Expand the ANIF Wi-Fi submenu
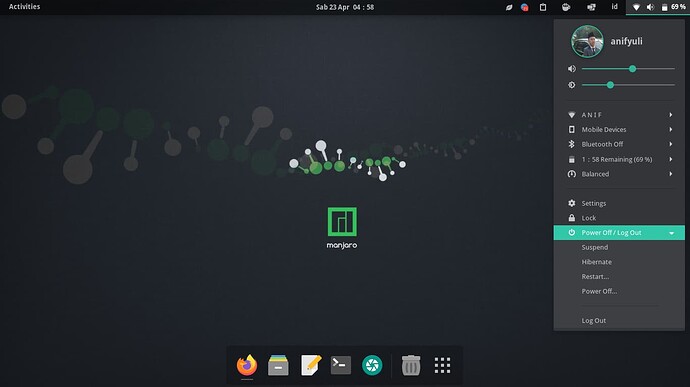The image size is (690, 387). point(620,115)
